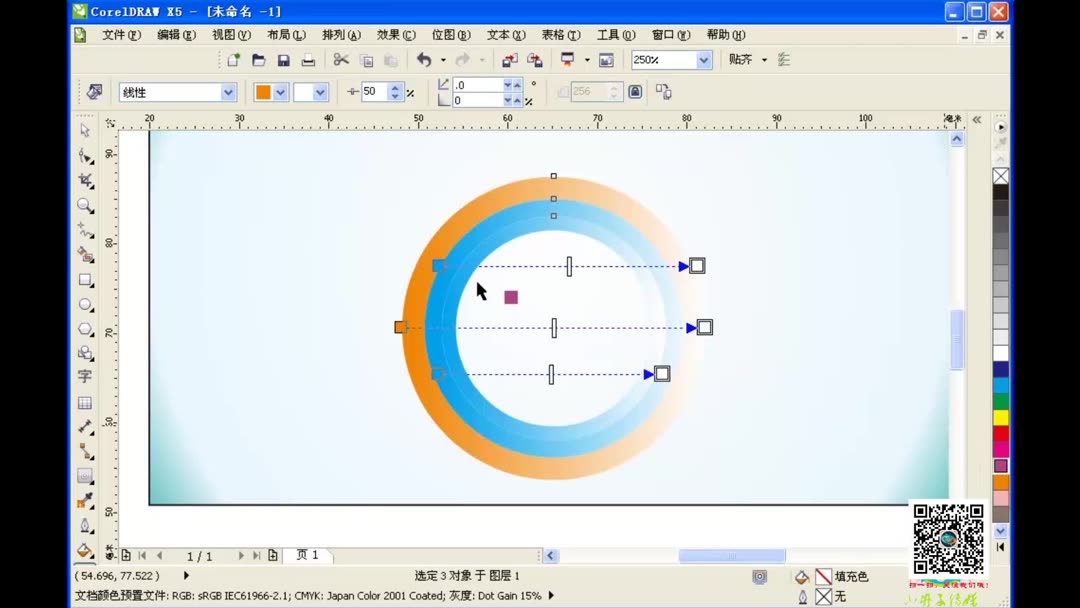Toggle the fountain fill angle lock
This screenshot has width=1080, height=608.
click(636, 91)
